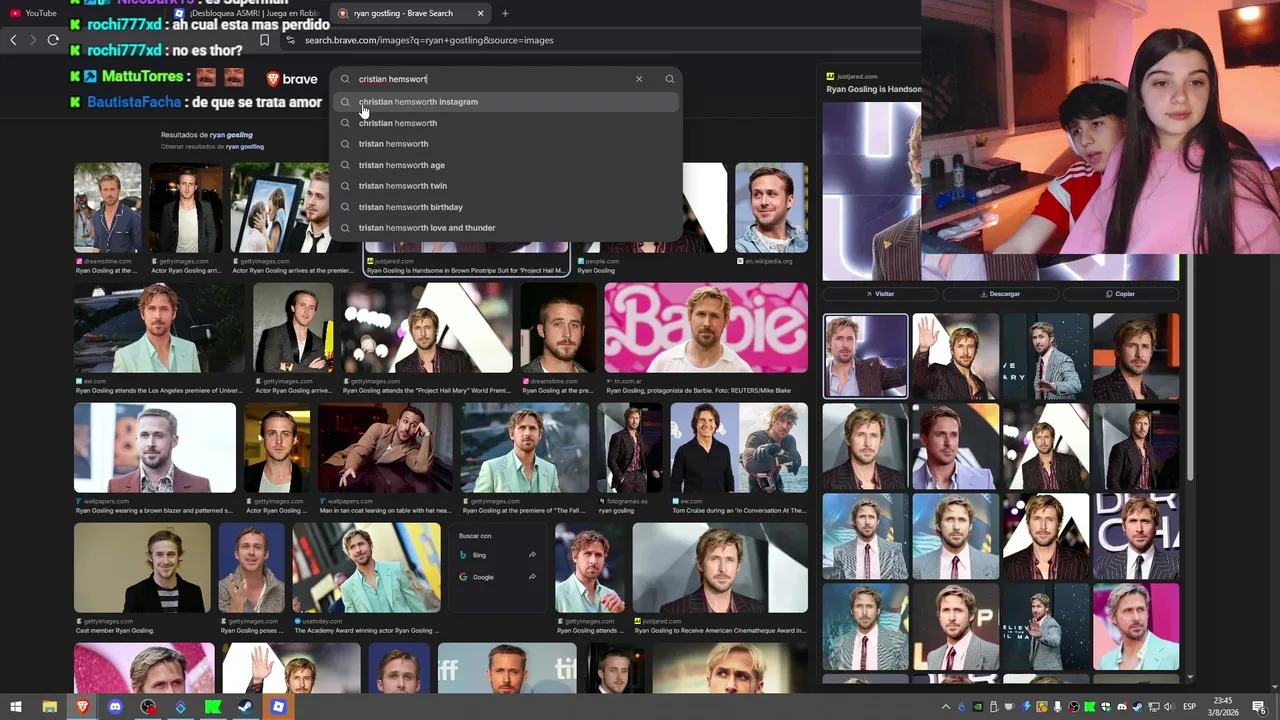Click the Visitar button

(x=880, y=294)
